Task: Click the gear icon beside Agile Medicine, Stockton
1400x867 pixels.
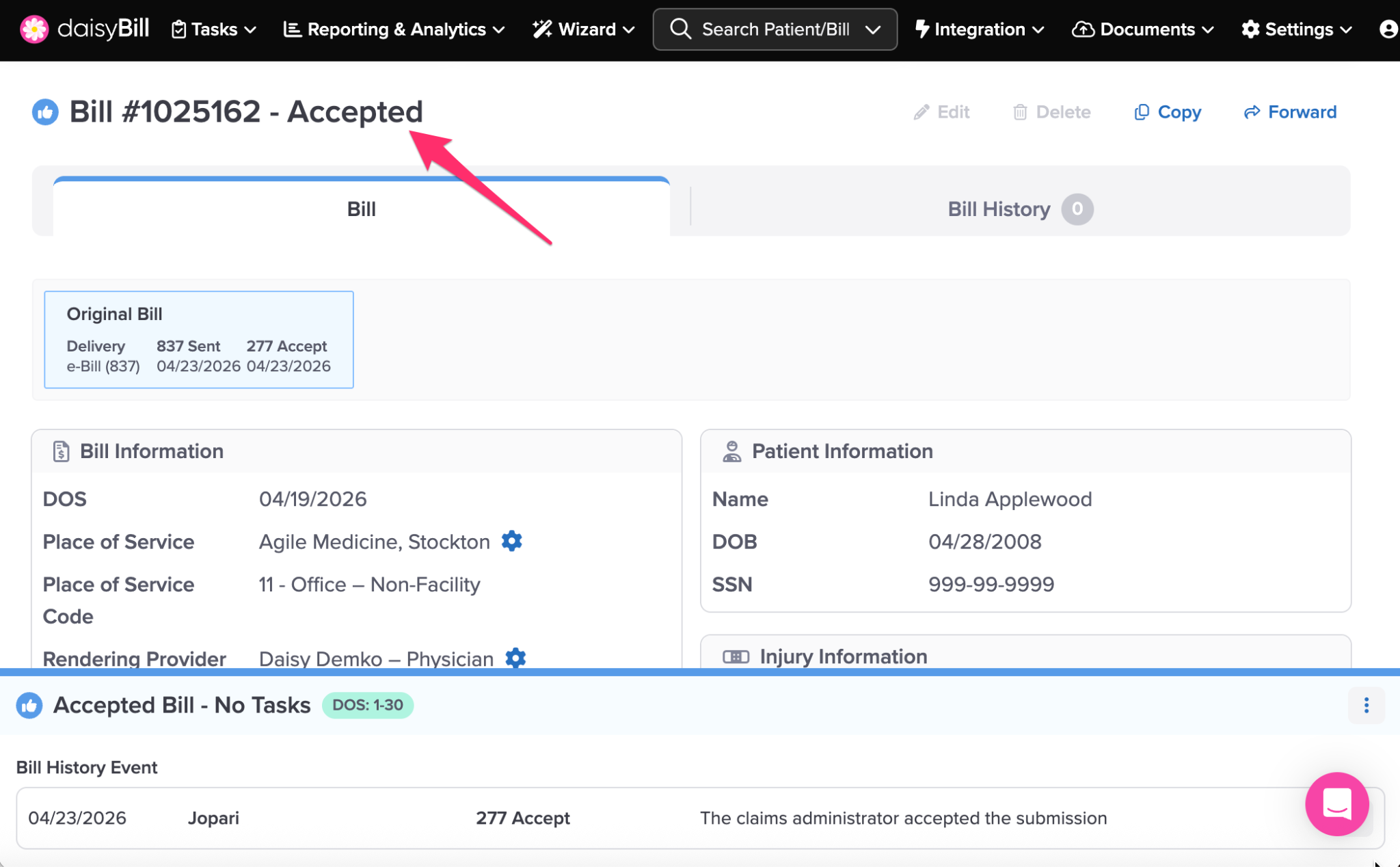Action: click(512, 541)
